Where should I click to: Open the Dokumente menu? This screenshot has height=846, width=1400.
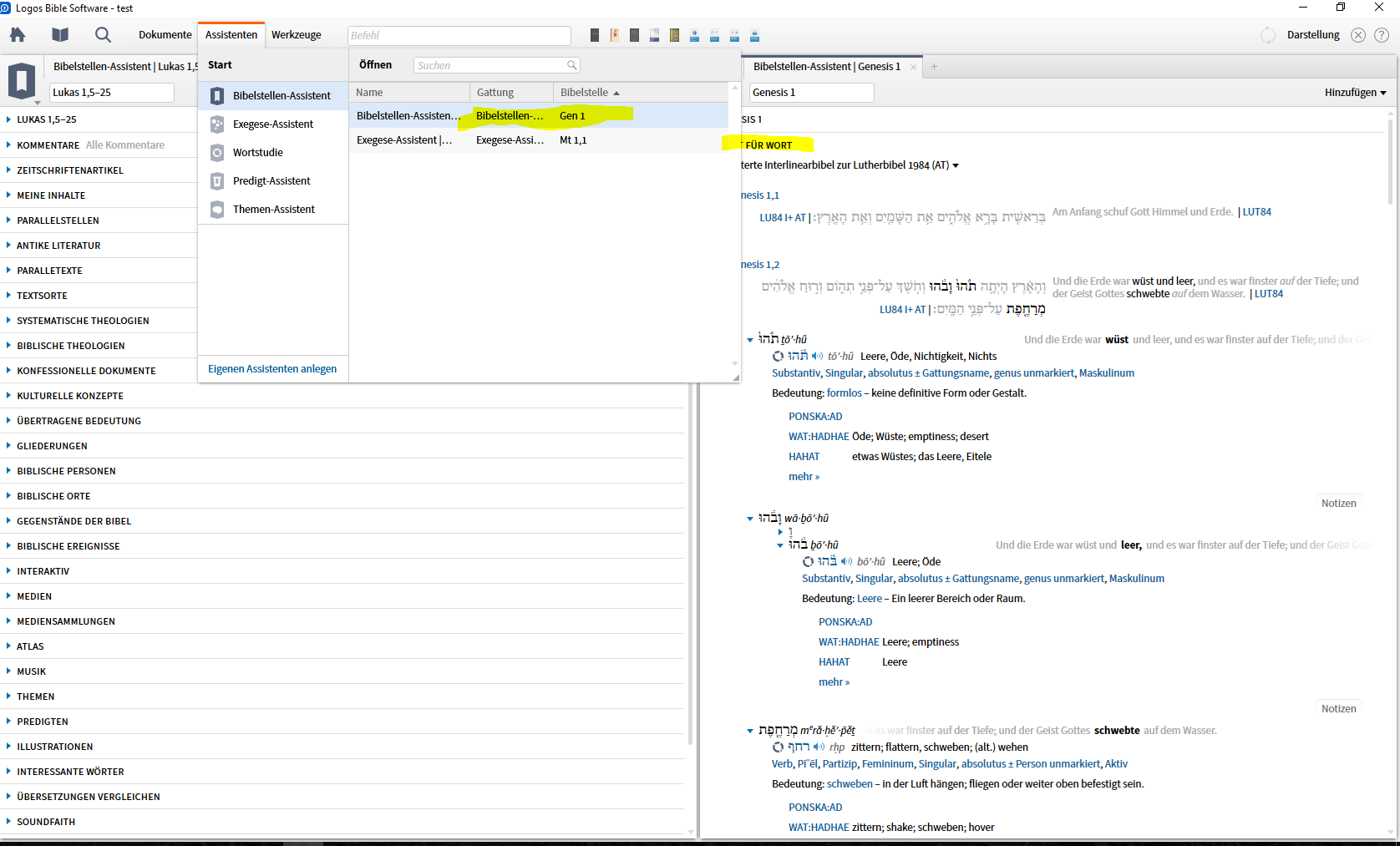tap(165, 34)
